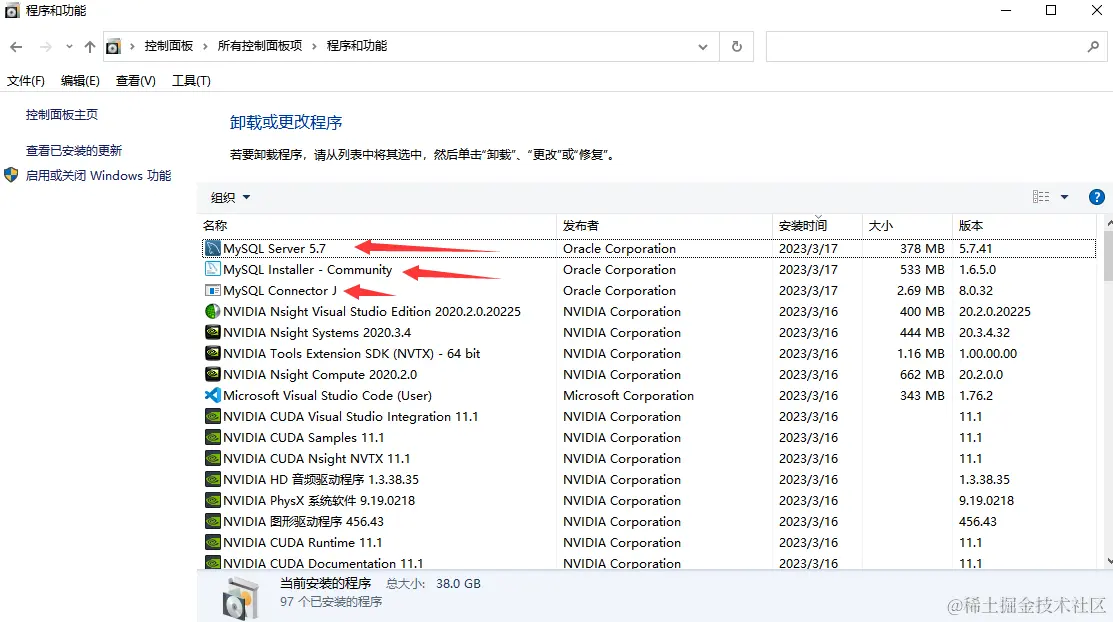Image resolution: width=1113 pixels, height=622 pixels.
Task: Select MySQL Installer - Community entry name
Action: [x=307, y=270]
